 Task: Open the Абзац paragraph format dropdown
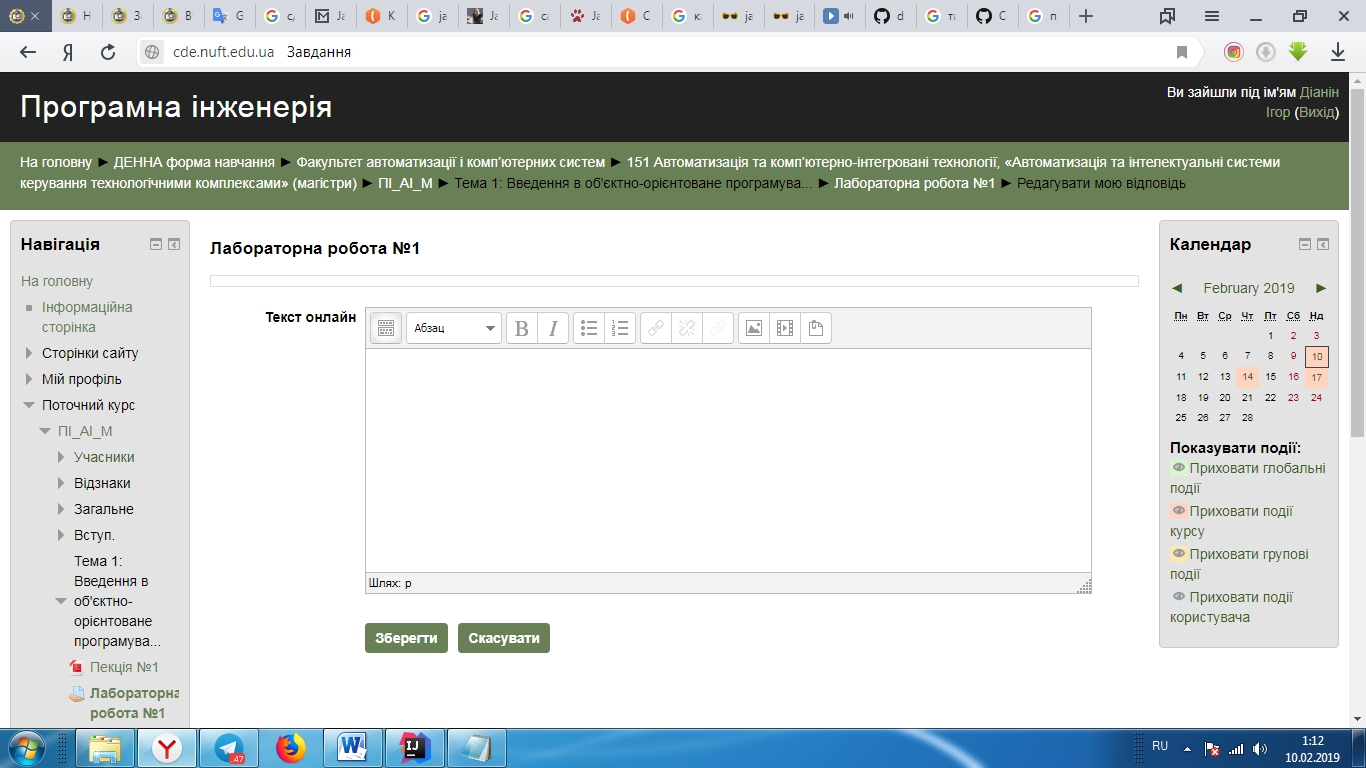coord(454,328)
